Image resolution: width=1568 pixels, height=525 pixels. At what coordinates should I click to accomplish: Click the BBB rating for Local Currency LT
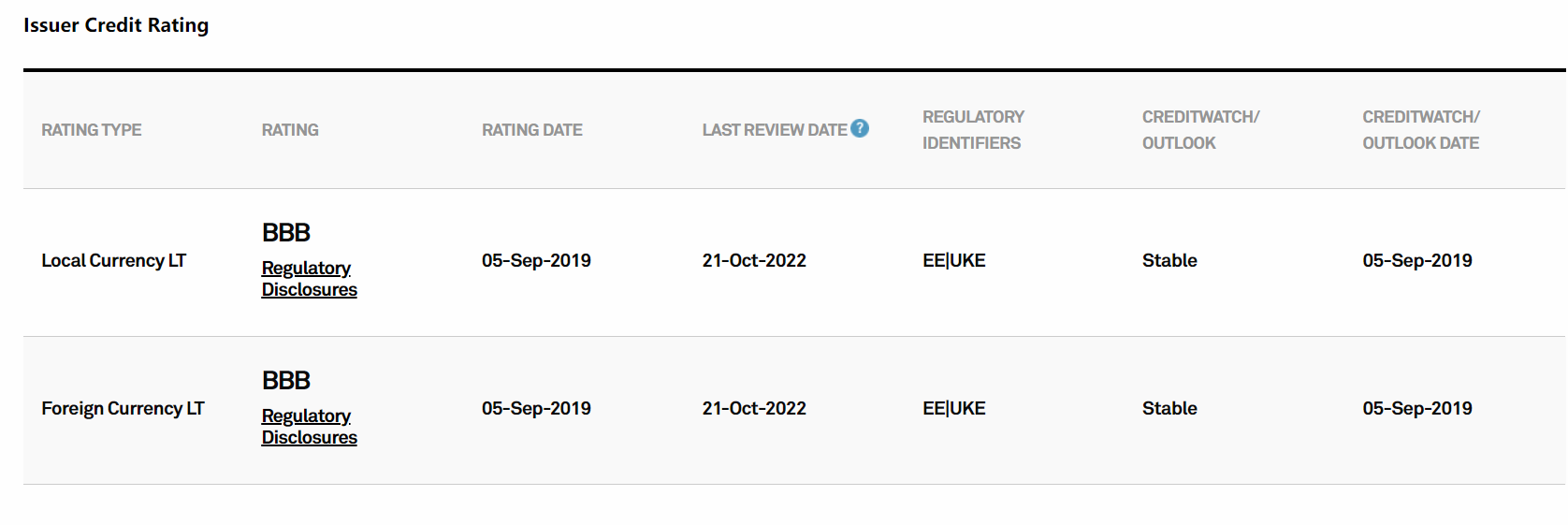(286, 232)
